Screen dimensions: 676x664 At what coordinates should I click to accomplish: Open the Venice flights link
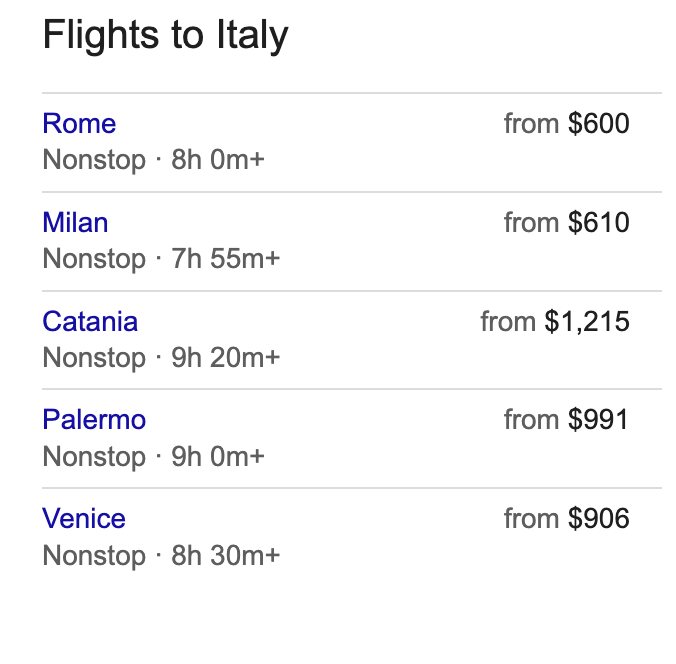tap(84, 519)
